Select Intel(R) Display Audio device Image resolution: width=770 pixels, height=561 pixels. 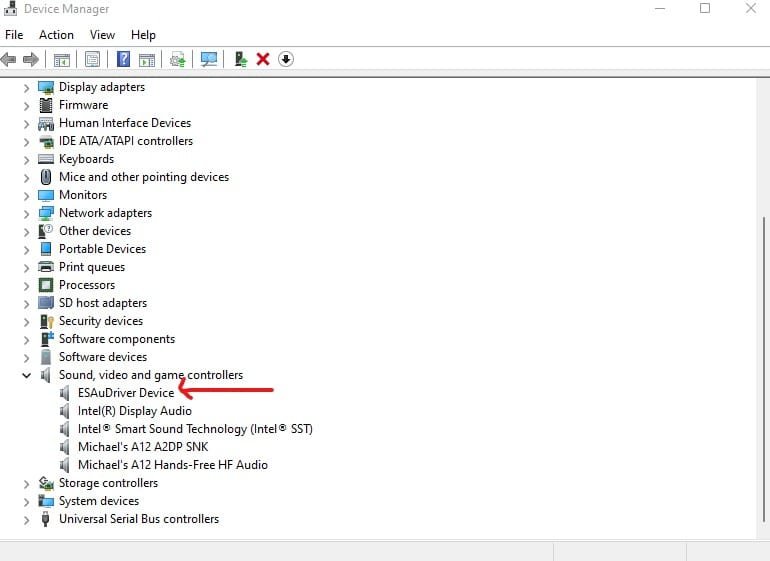134,411
